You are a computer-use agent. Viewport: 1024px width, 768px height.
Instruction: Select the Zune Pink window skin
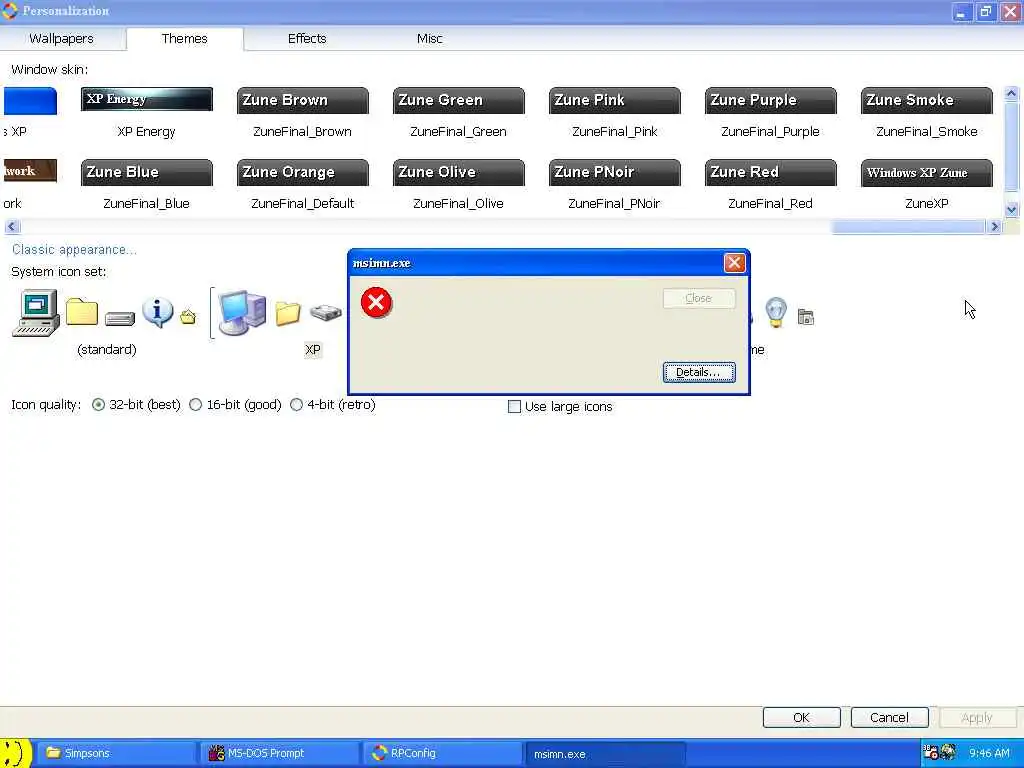click(x=615, y=101)
